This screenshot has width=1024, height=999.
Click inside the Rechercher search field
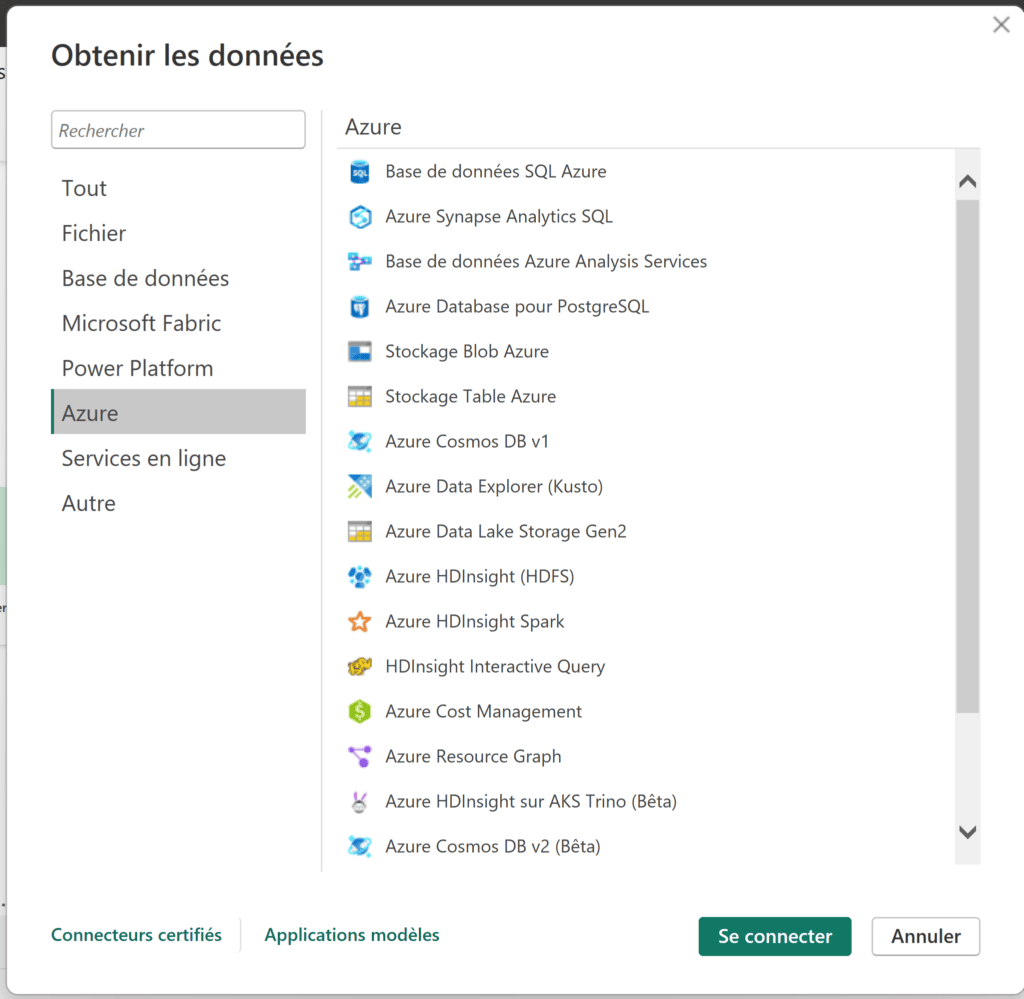click(178, 130)
